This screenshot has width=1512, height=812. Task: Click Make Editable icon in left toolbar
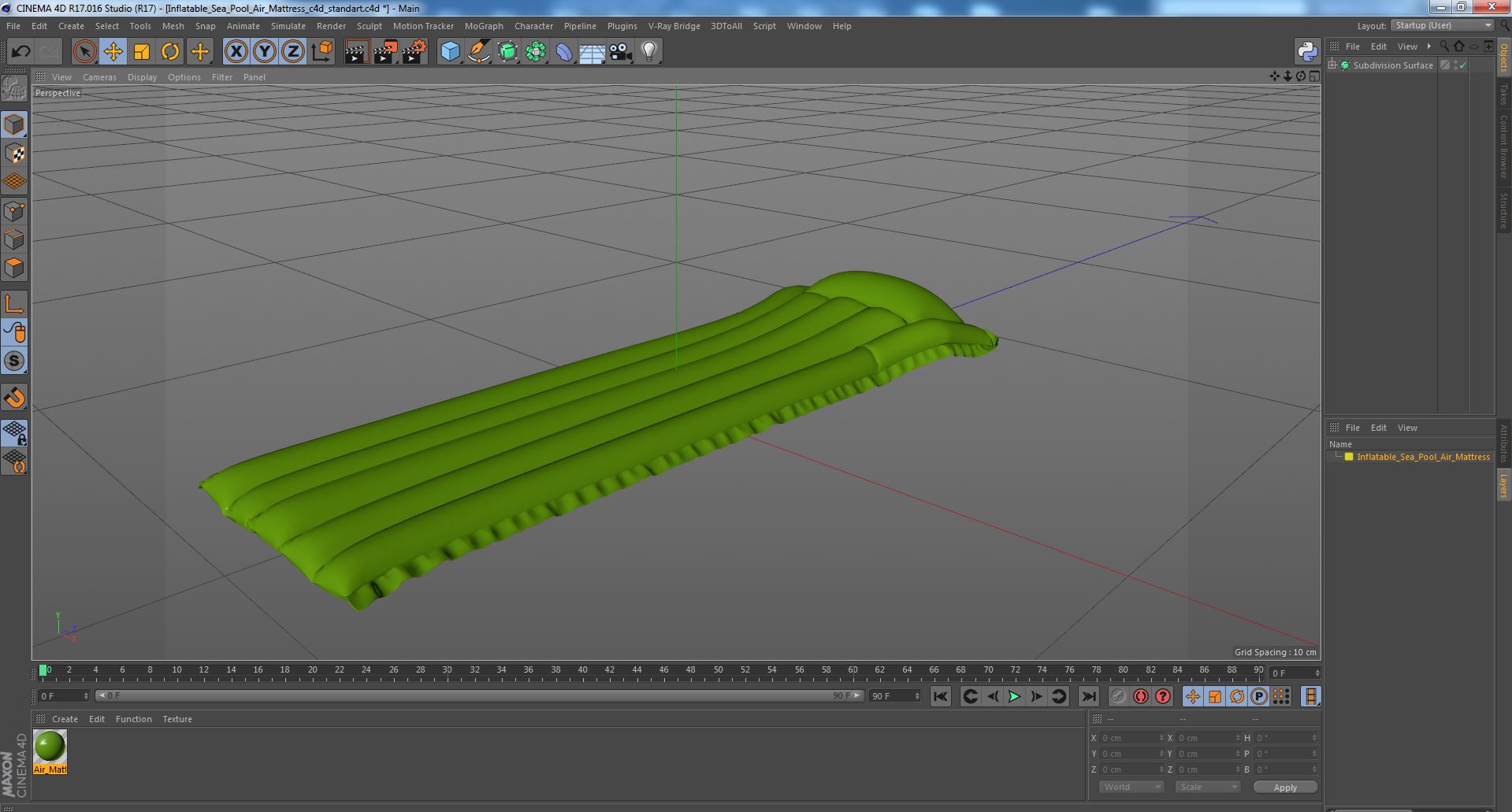(14, 87)
